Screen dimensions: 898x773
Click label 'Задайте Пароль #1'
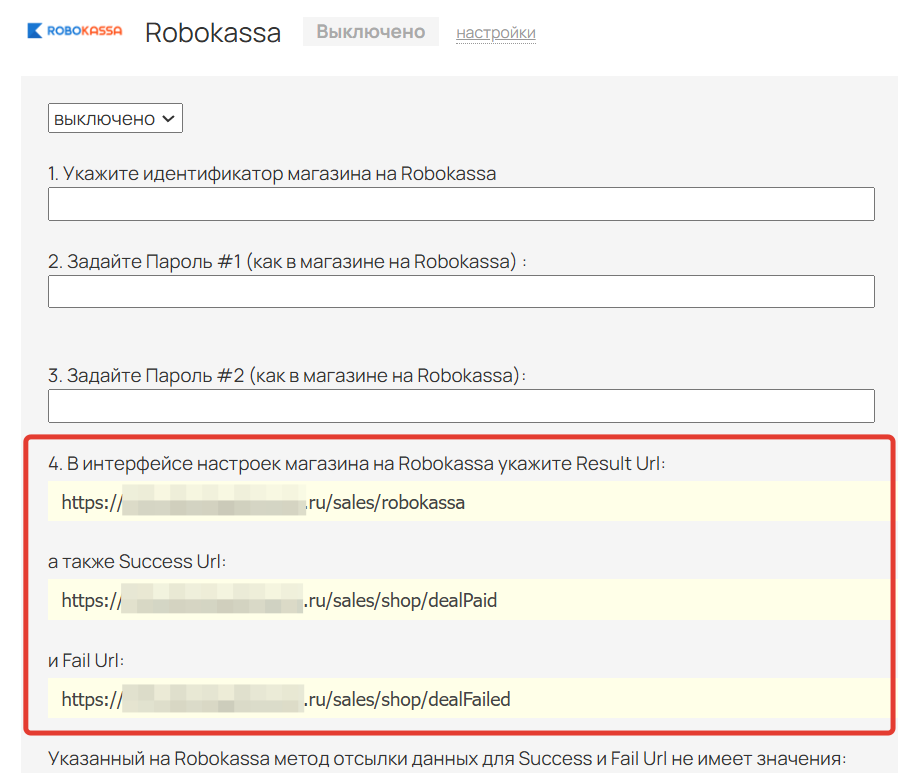coord(287,262)
